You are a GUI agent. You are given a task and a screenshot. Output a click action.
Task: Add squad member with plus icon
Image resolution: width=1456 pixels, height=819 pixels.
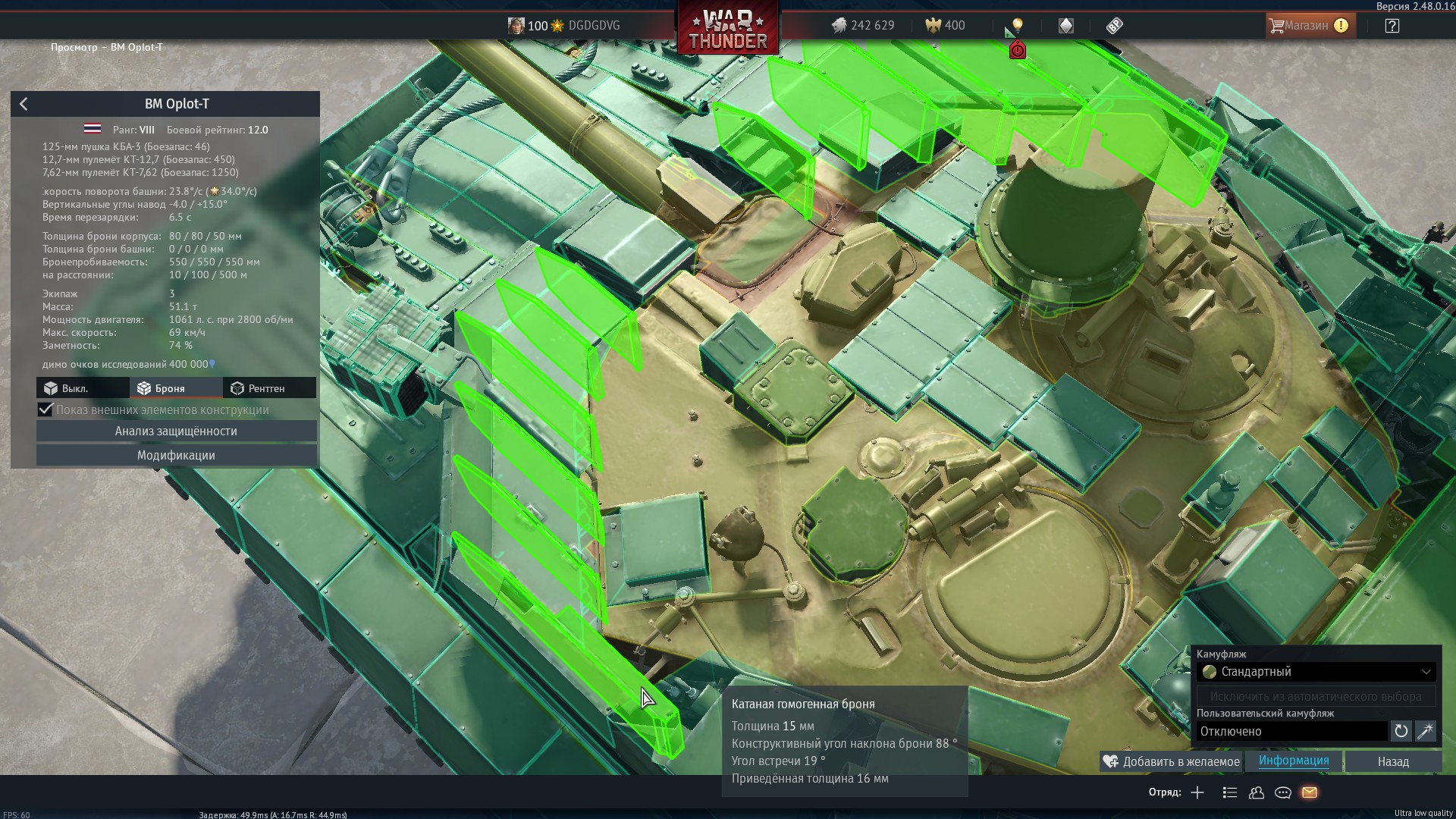(1197, 792)
